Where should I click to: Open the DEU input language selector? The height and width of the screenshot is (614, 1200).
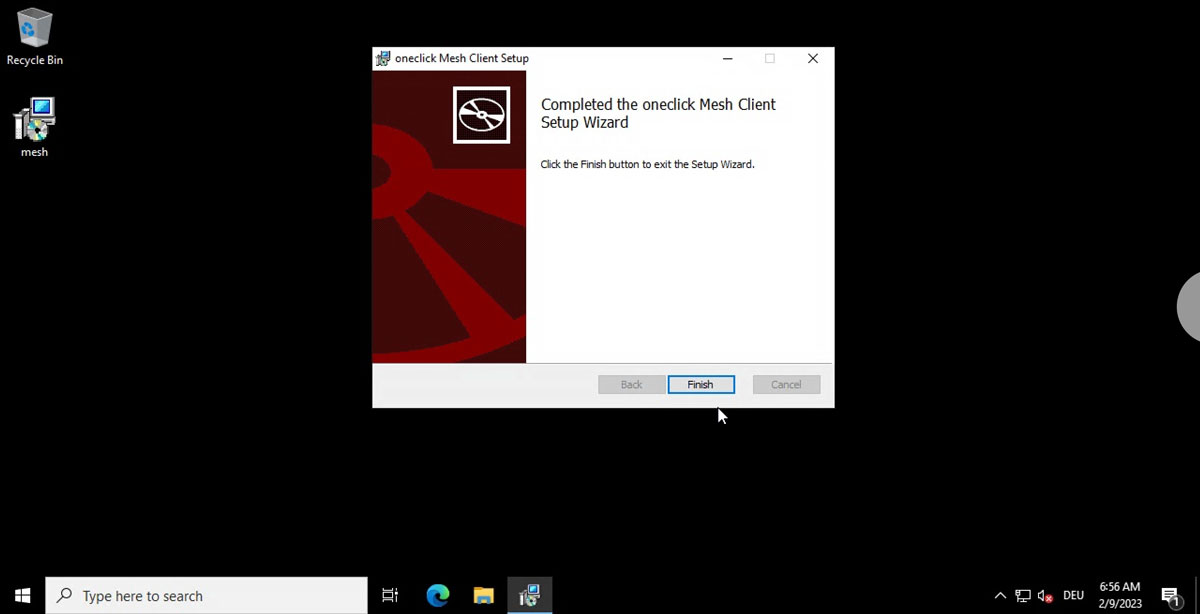click(x=1074, y=596)
